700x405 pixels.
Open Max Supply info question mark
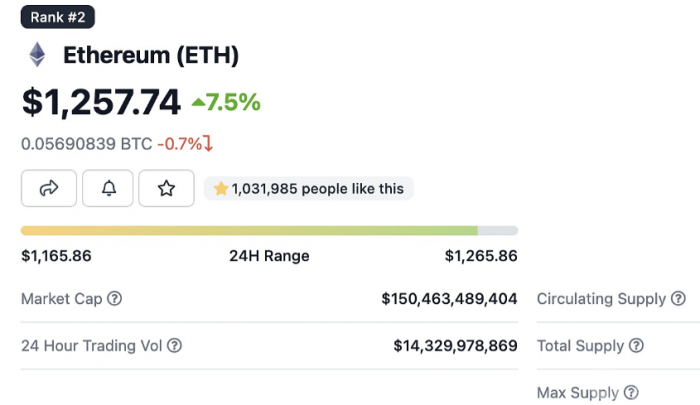click(x=631, y=392)
